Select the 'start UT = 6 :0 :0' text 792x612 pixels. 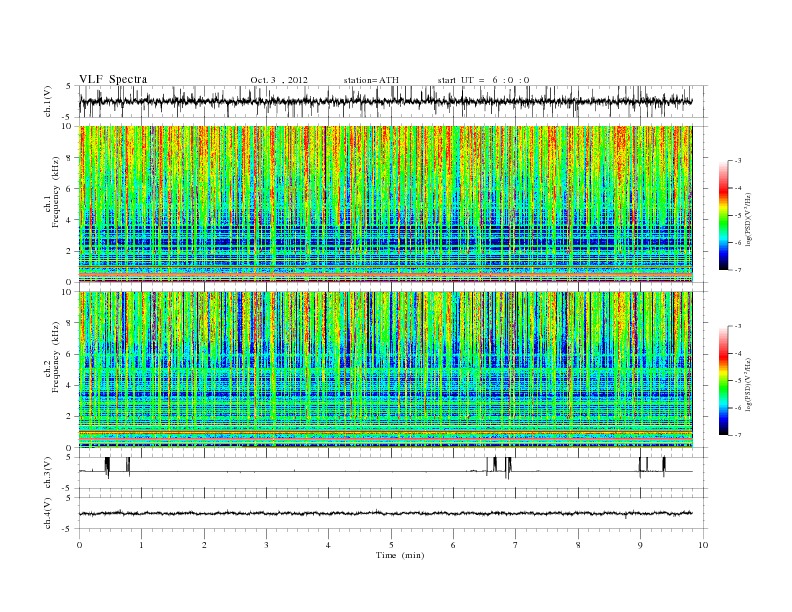point(483,80)
